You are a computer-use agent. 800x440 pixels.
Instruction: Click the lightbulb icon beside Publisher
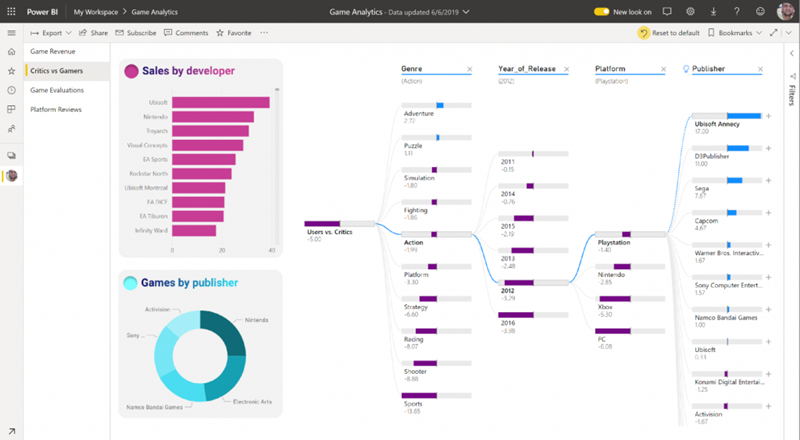[x=685, y=70]
